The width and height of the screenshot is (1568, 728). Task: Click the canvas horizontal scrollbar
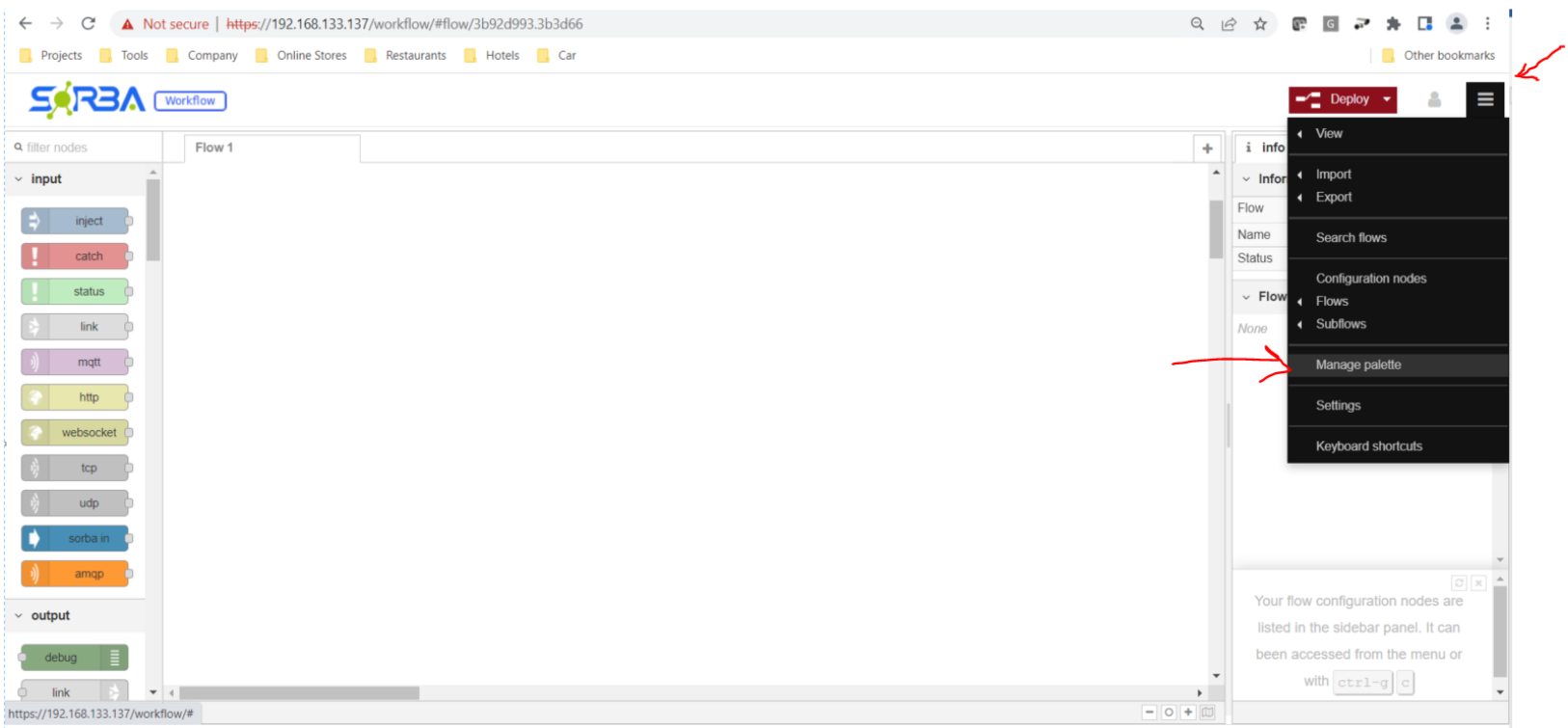(x=299, y=693)
